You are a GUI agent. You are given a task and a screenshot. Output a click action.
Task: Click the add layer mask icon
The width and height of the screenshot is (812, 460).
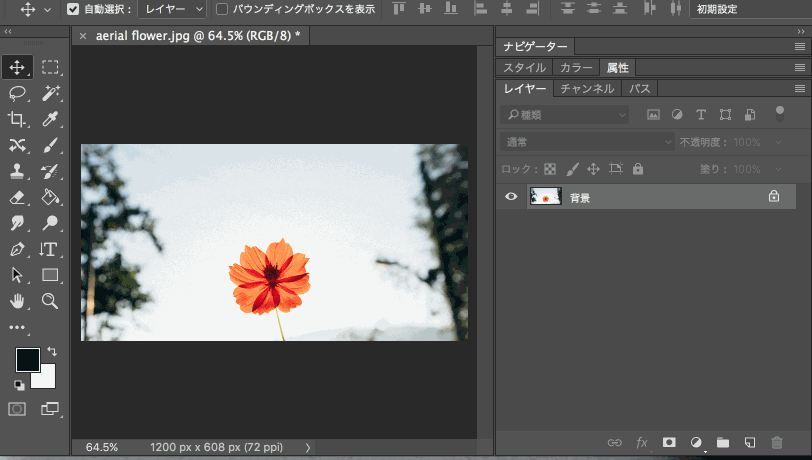(x=669, y=442)
